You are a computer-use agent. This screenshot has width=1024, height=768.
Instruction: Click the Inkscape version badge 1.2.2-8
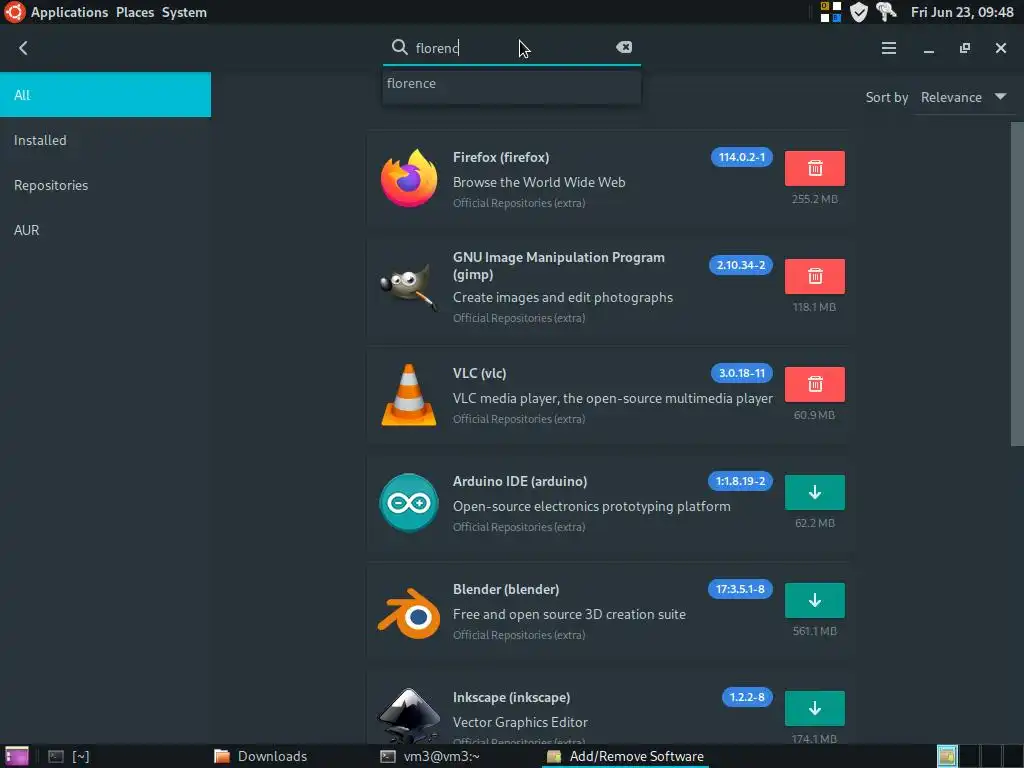747,697
